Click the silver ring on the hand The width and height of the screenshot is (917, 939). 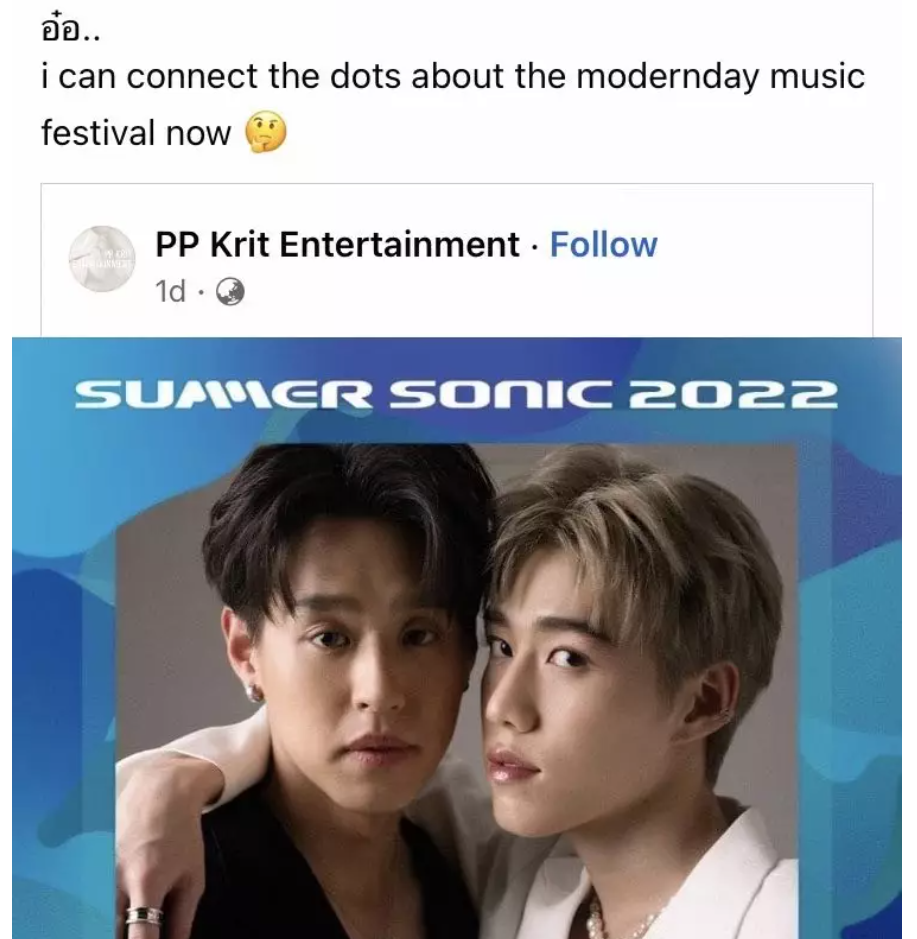point(144,916)
